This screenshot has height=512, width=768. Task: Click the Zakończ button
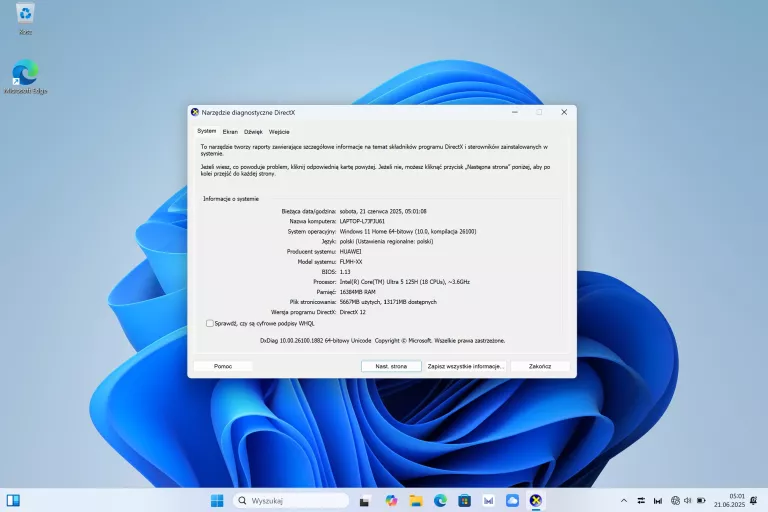(x=540, y=366)
